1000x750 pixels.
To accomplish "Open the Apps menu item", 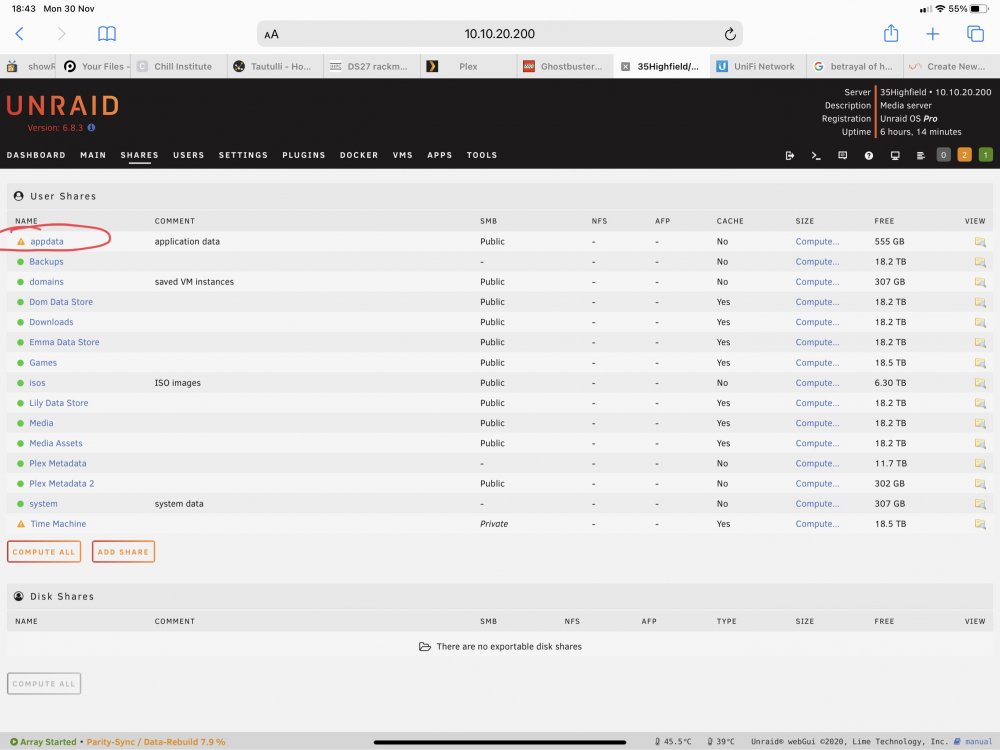I will (x=439, y=155).
